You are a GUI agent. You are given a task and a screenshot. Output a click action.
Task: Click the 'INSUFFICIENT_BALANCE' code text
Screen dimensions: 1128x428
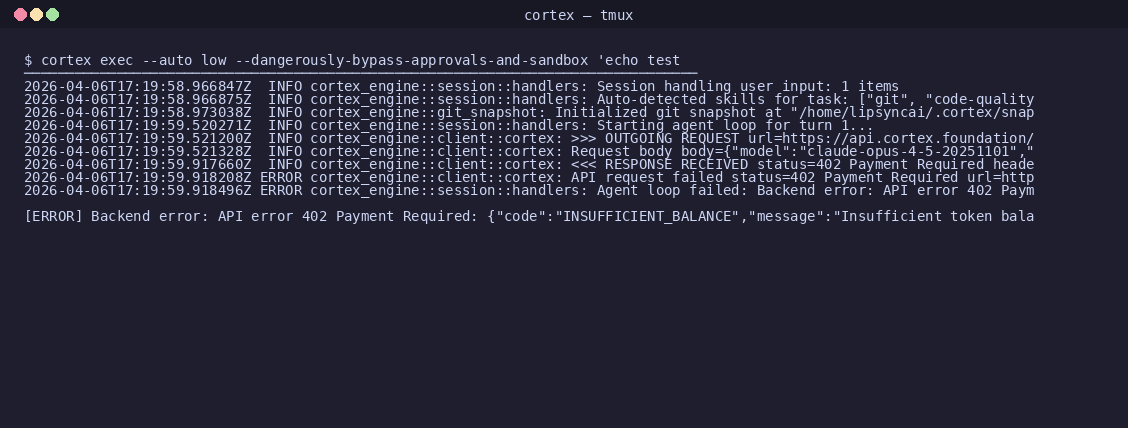tap(647, 217)
